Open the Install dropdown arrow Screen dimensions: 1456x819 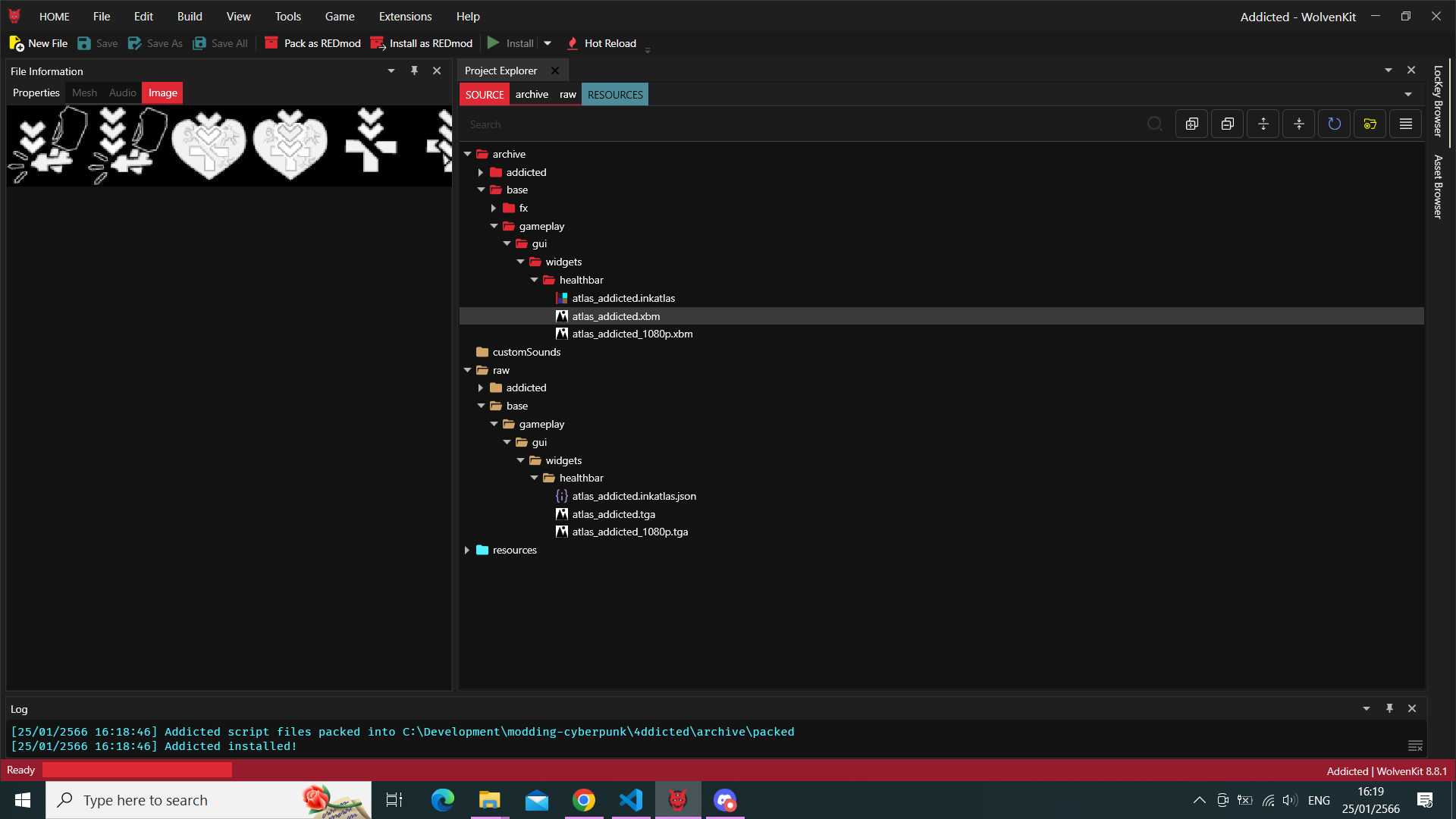pos(548,43)
